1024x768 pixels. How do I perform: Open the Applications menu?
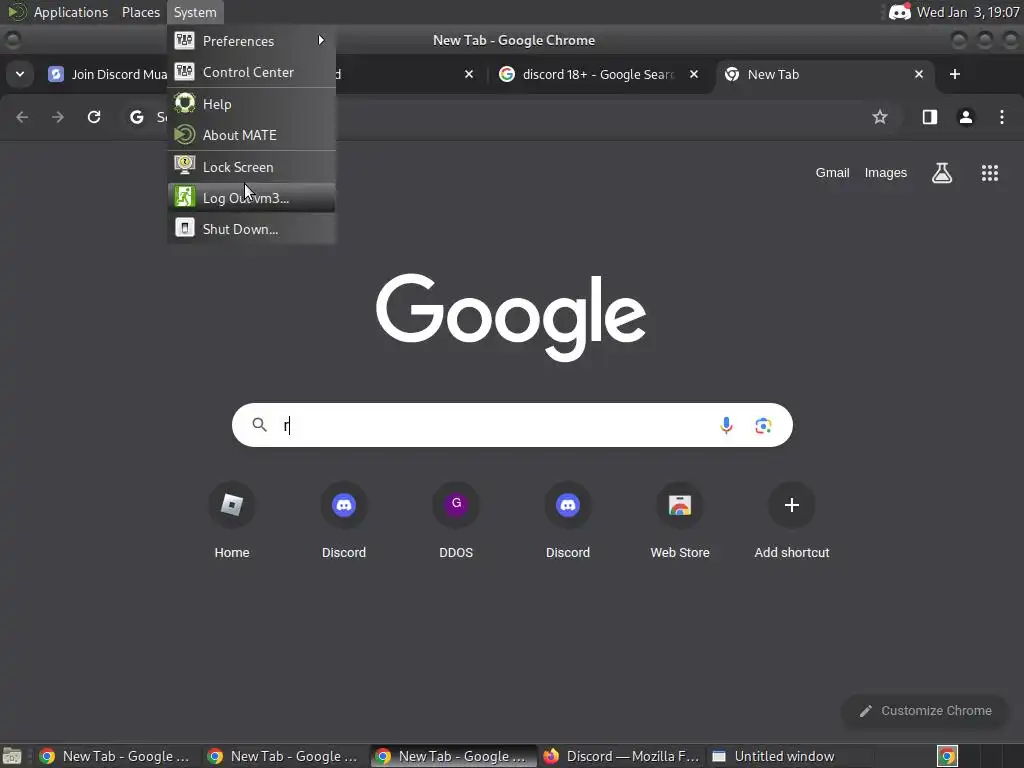tap(71, 12)
